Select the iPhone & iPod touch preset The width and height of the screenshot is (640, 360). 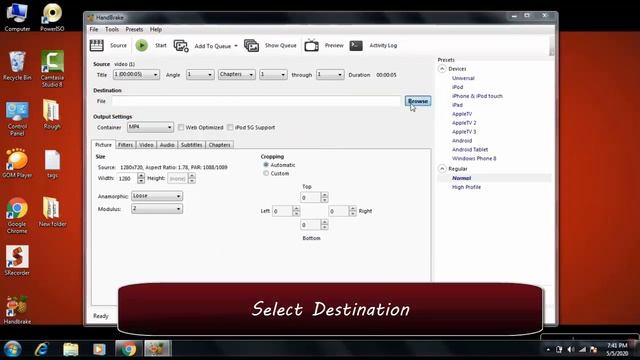[x=477, y=96]
